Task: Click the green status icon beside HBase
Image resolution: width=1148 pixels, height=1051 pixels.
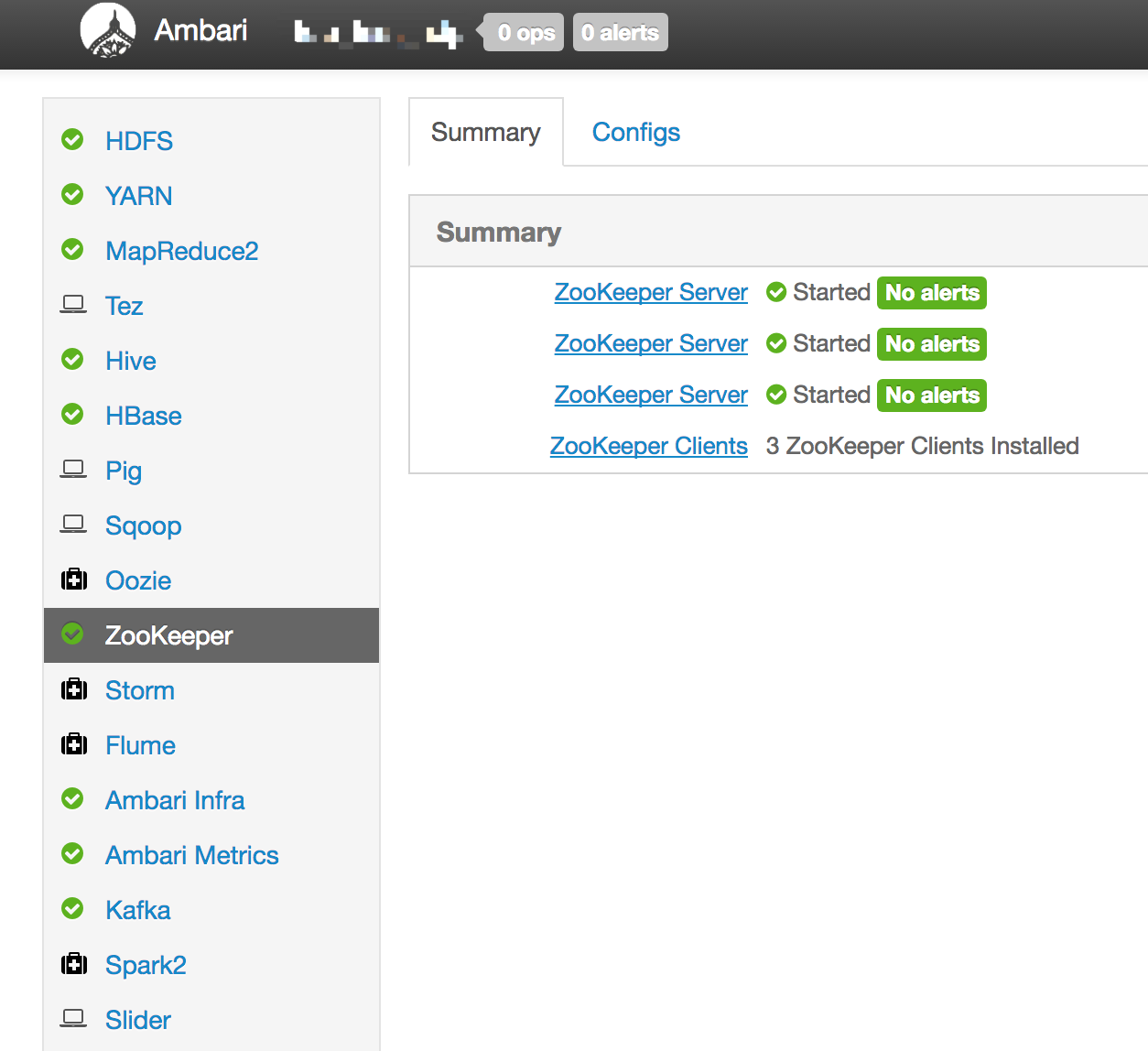Action: (72, 414)
